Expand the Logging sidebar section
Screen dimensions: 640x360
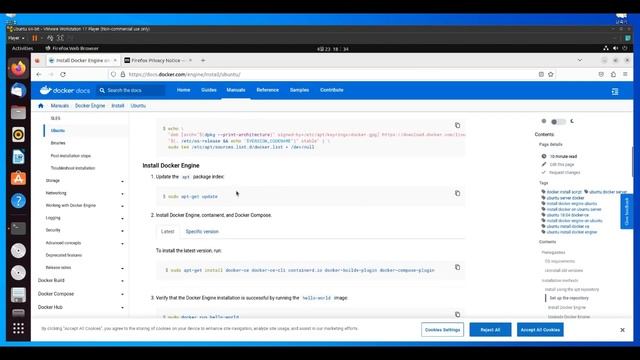(x=122, y=218)
